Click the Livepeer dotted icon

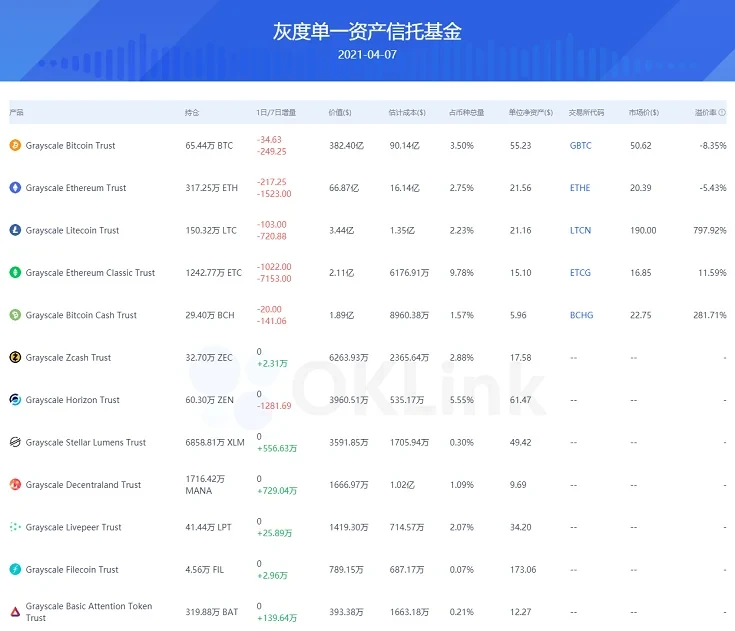pos(15,527)
